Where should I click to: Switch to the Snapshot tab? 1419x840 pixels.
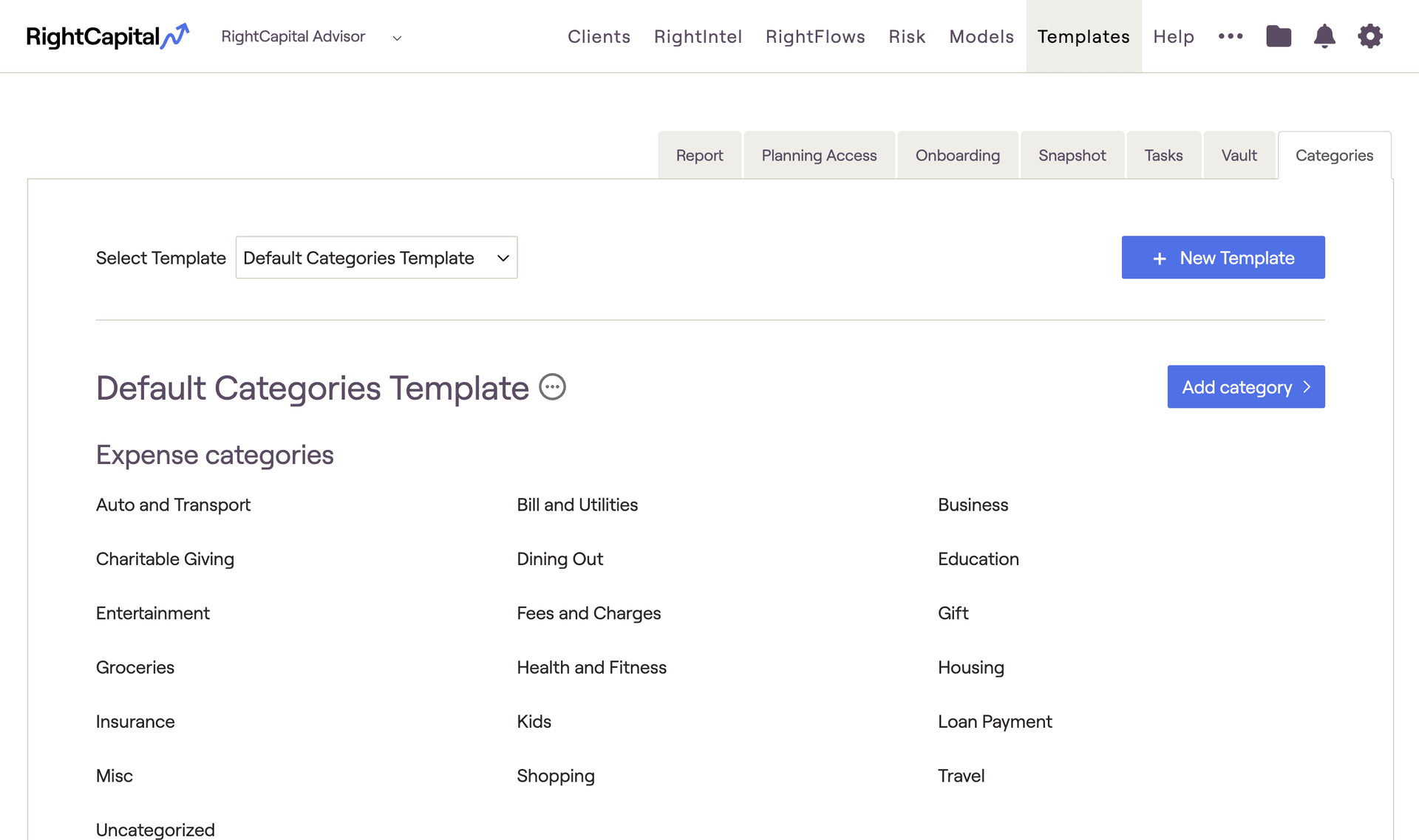coord(1072,155)
